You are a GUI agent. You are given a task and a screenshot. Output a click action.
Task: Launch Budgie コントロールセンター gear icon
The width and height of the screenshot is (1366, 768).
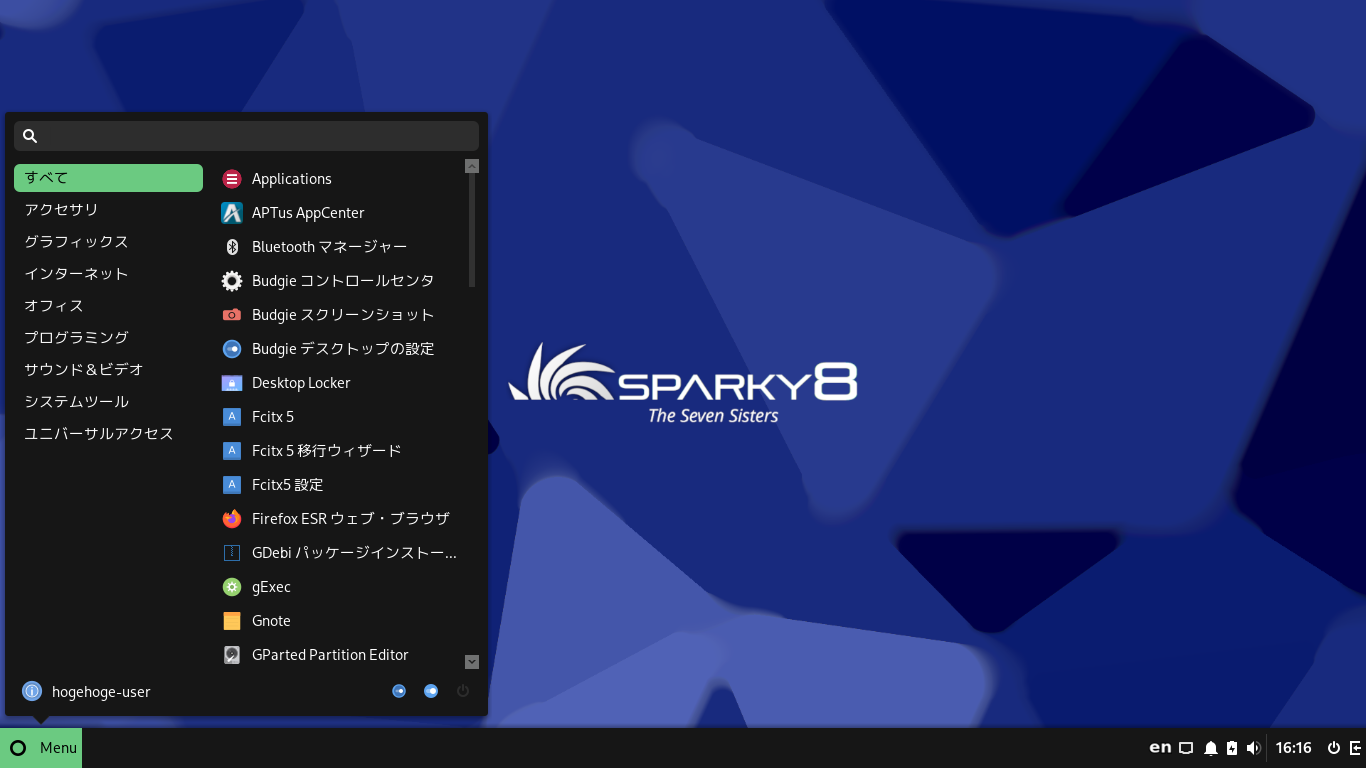point(338,281)
